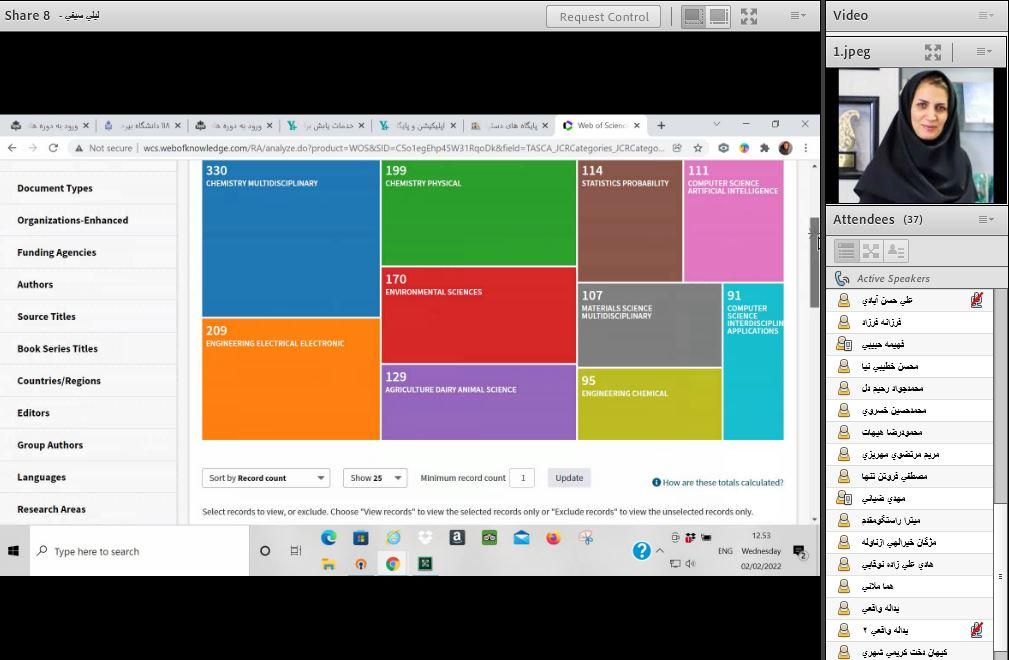
Task: Click the full screen icon in Share pod
Action: pos(749,16)
